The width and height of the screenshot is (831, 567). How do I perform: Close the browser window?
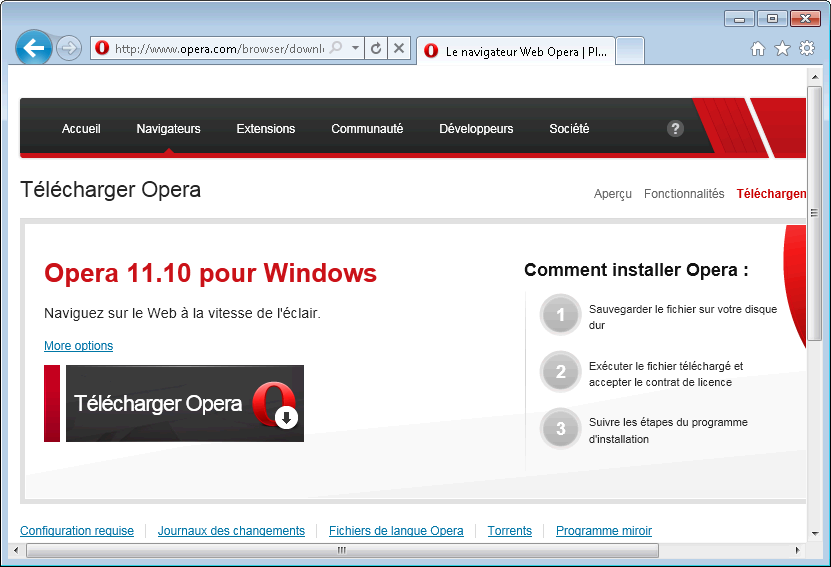[x=805, y=19]
